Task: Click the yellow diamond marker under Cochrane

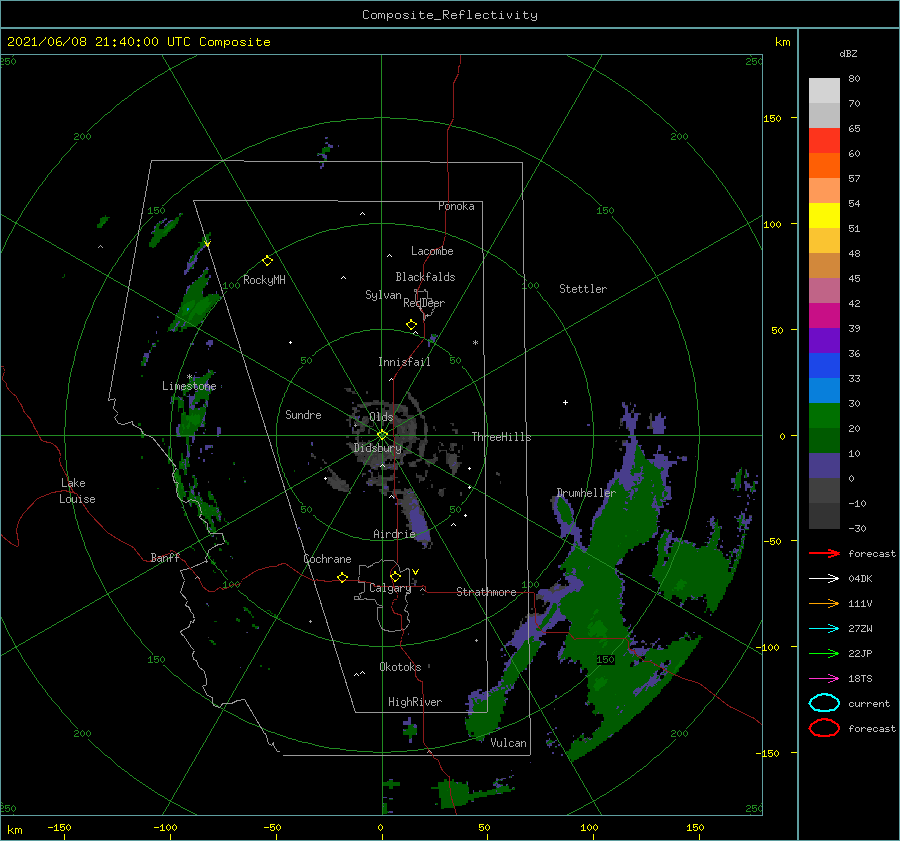Action: tap(342, 578)
